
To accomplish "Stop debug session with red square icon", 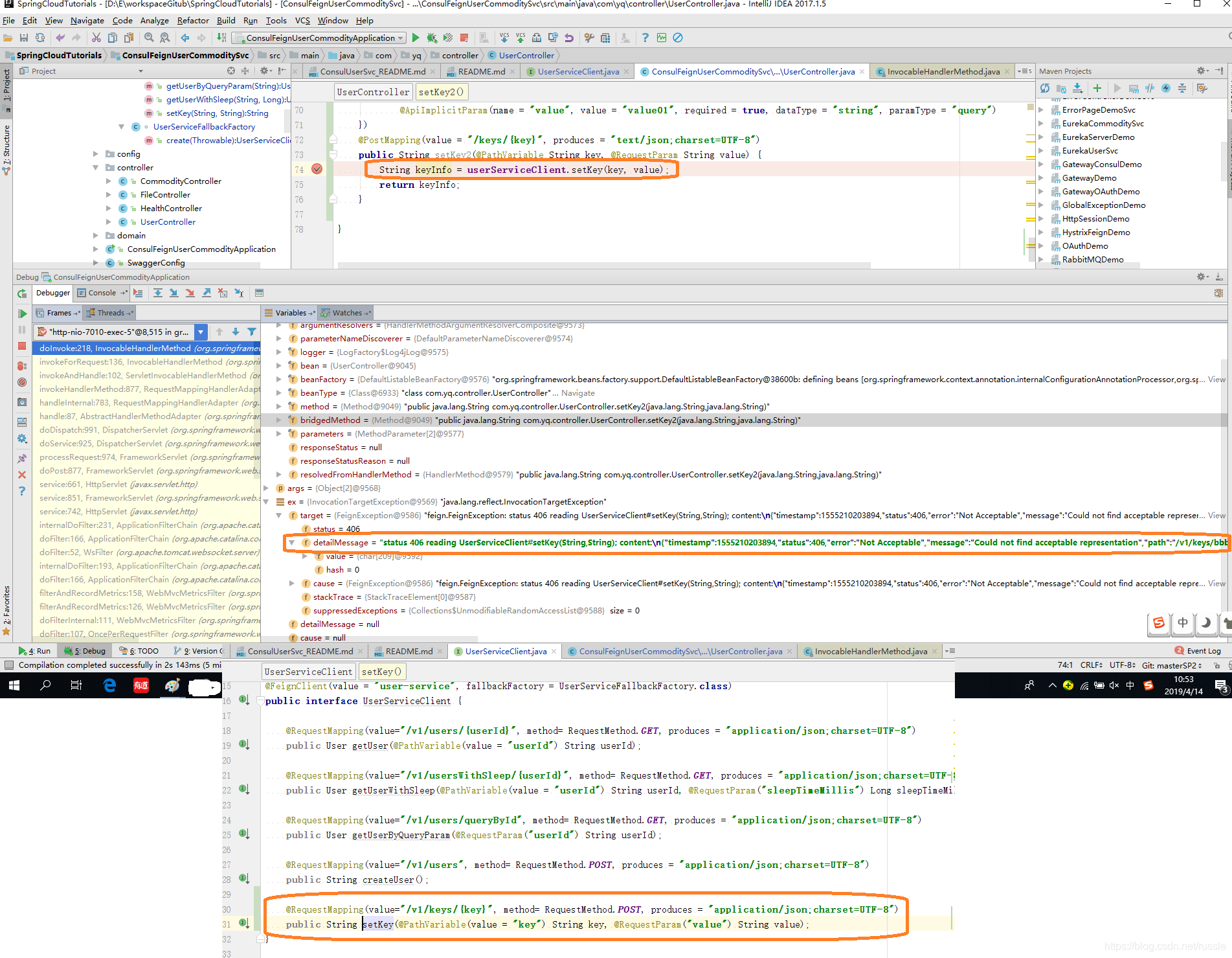I will point(22,346).
